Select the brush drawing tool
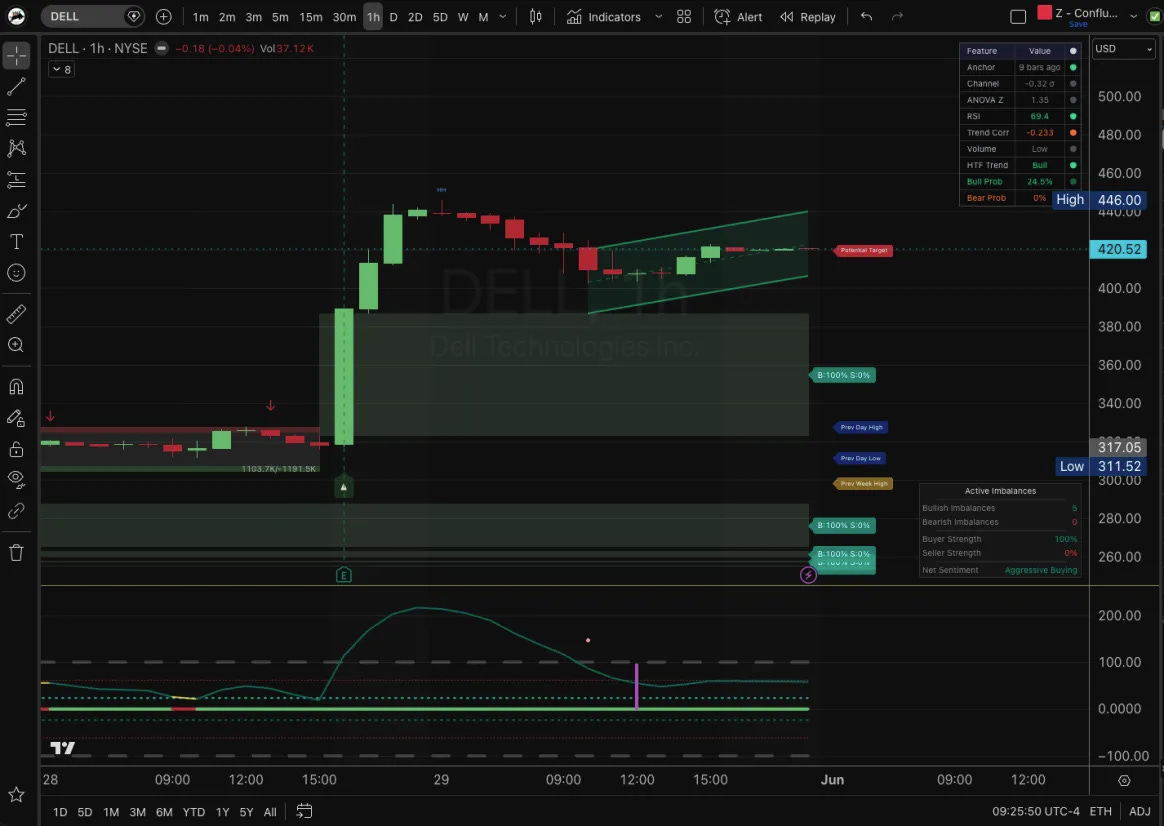The height and width of the screenshot is (826, 1164). click(16, 212)
